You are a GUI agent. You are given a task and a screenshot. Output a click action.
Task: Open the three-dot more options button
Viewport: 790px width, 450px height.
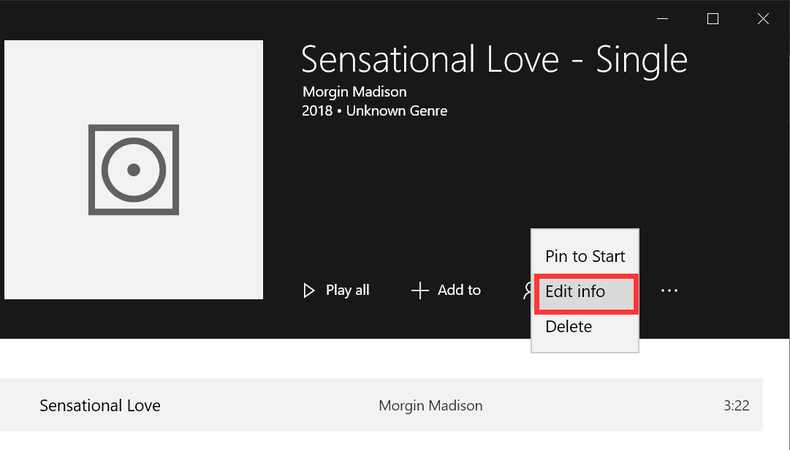(669, 290)
